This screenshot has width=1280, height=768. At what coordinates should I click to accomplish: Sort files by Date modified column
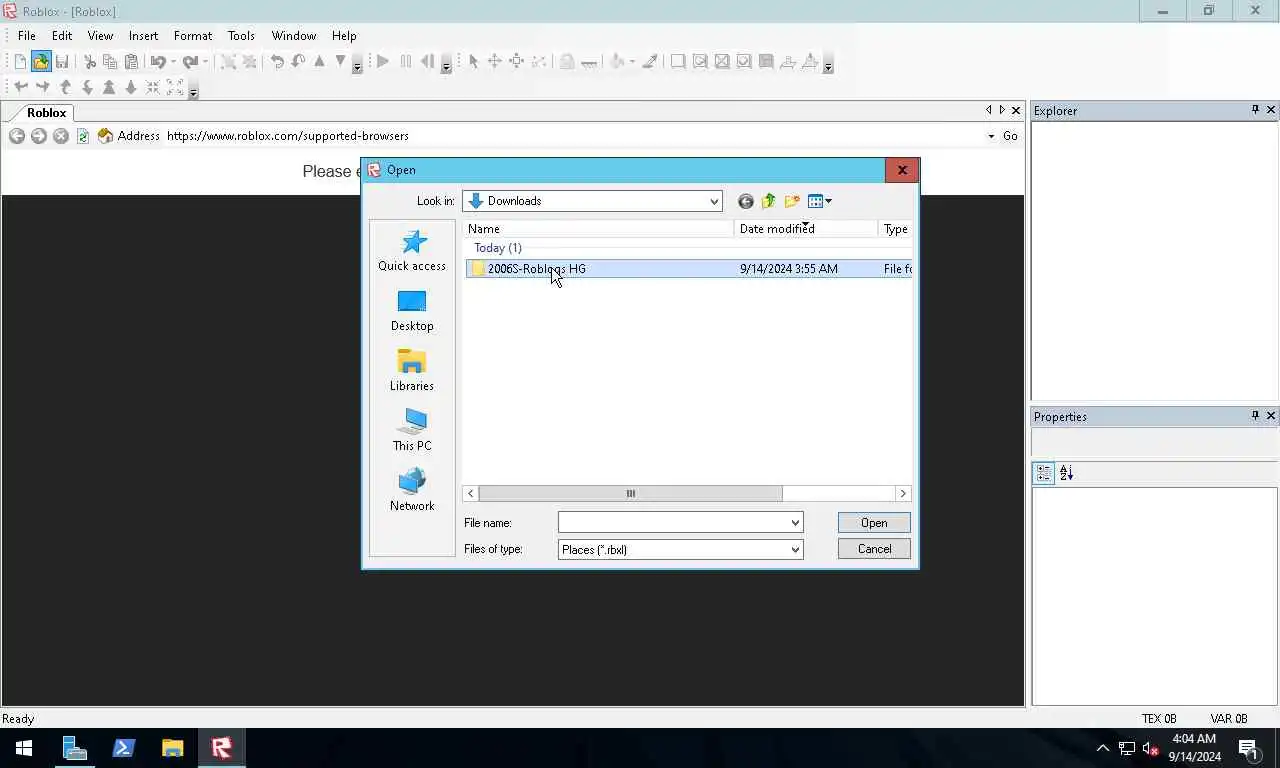pos(806,229)
